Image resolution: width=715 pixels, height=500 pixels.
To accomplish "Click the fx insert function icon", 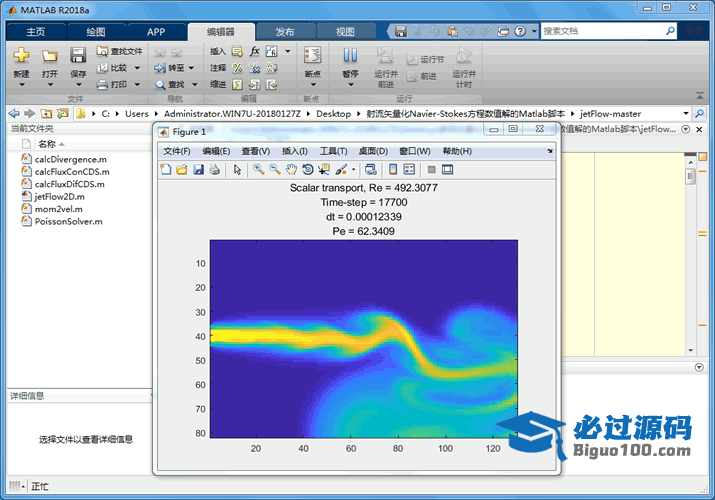I will 254,51.
